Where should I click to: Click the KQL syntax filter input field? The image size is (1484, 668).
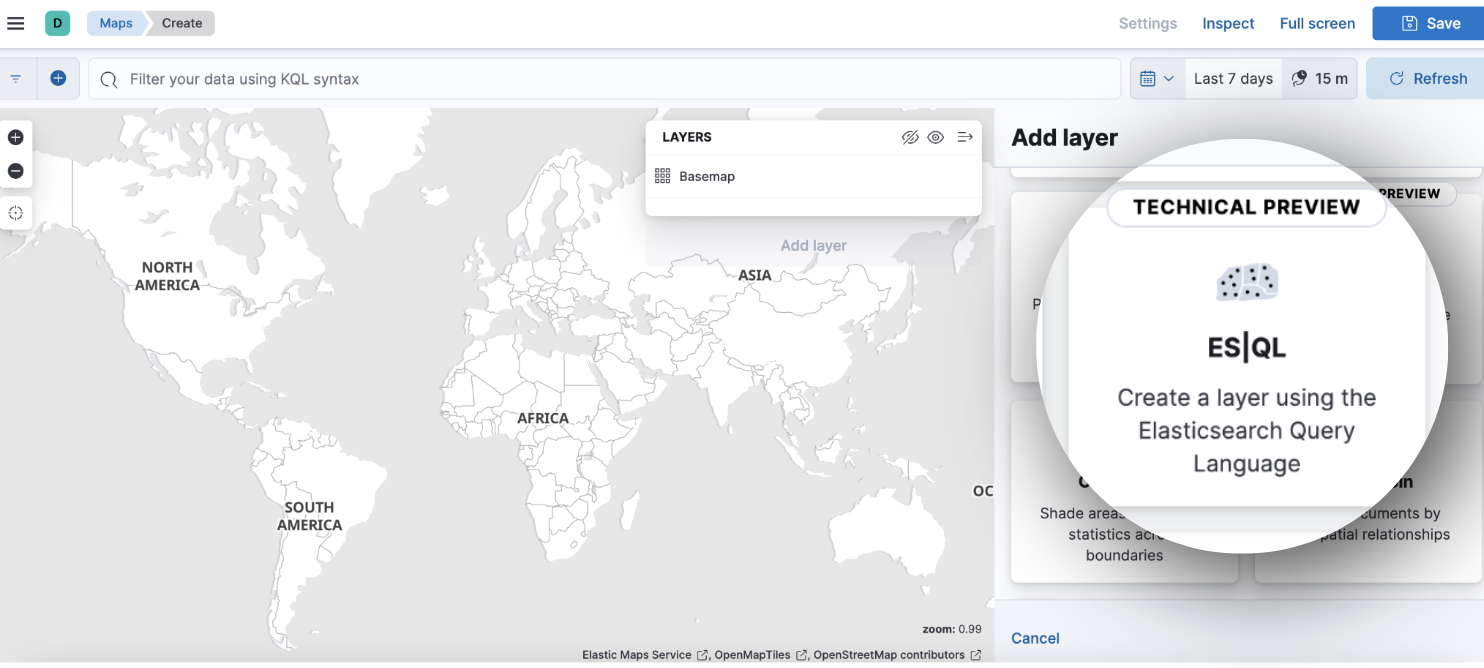point(600,78)
